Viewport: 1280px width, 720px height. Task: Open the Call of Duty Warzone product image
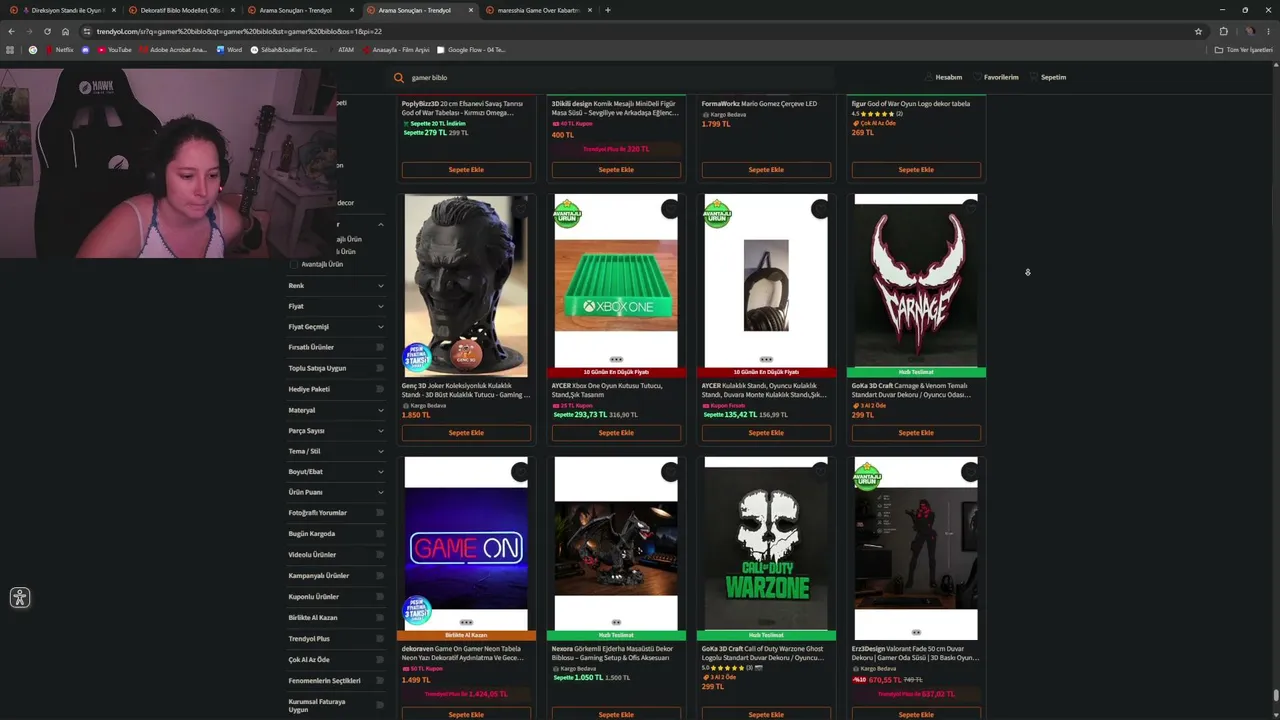pos(766,544)
